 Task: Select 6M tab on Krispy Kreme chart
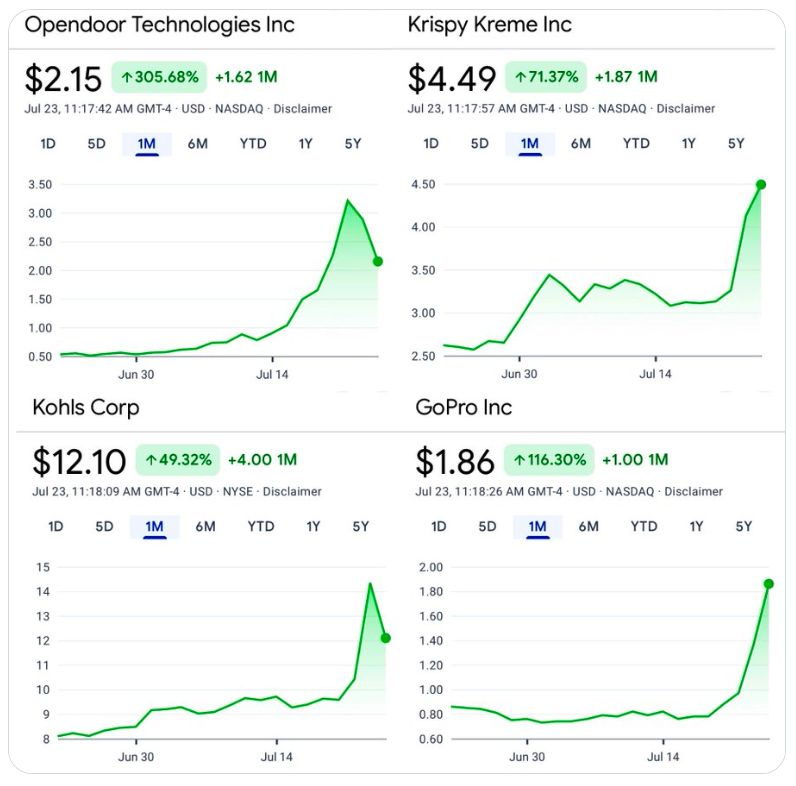click(581, 144)
